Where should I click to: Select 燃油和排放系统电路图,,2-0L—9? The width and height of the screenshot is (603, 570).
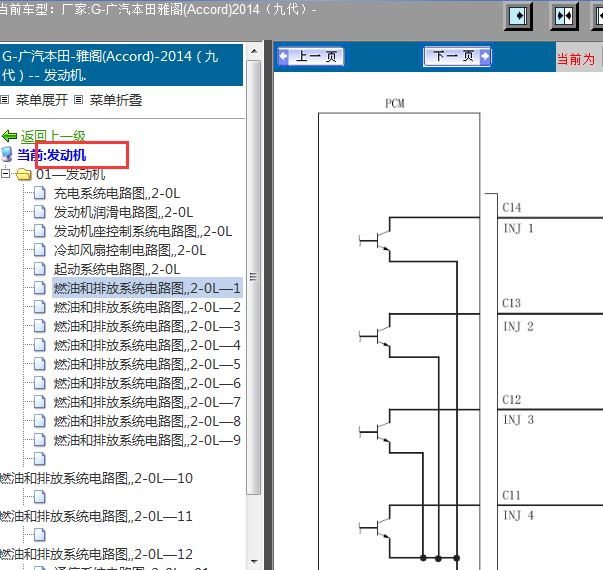147,440
